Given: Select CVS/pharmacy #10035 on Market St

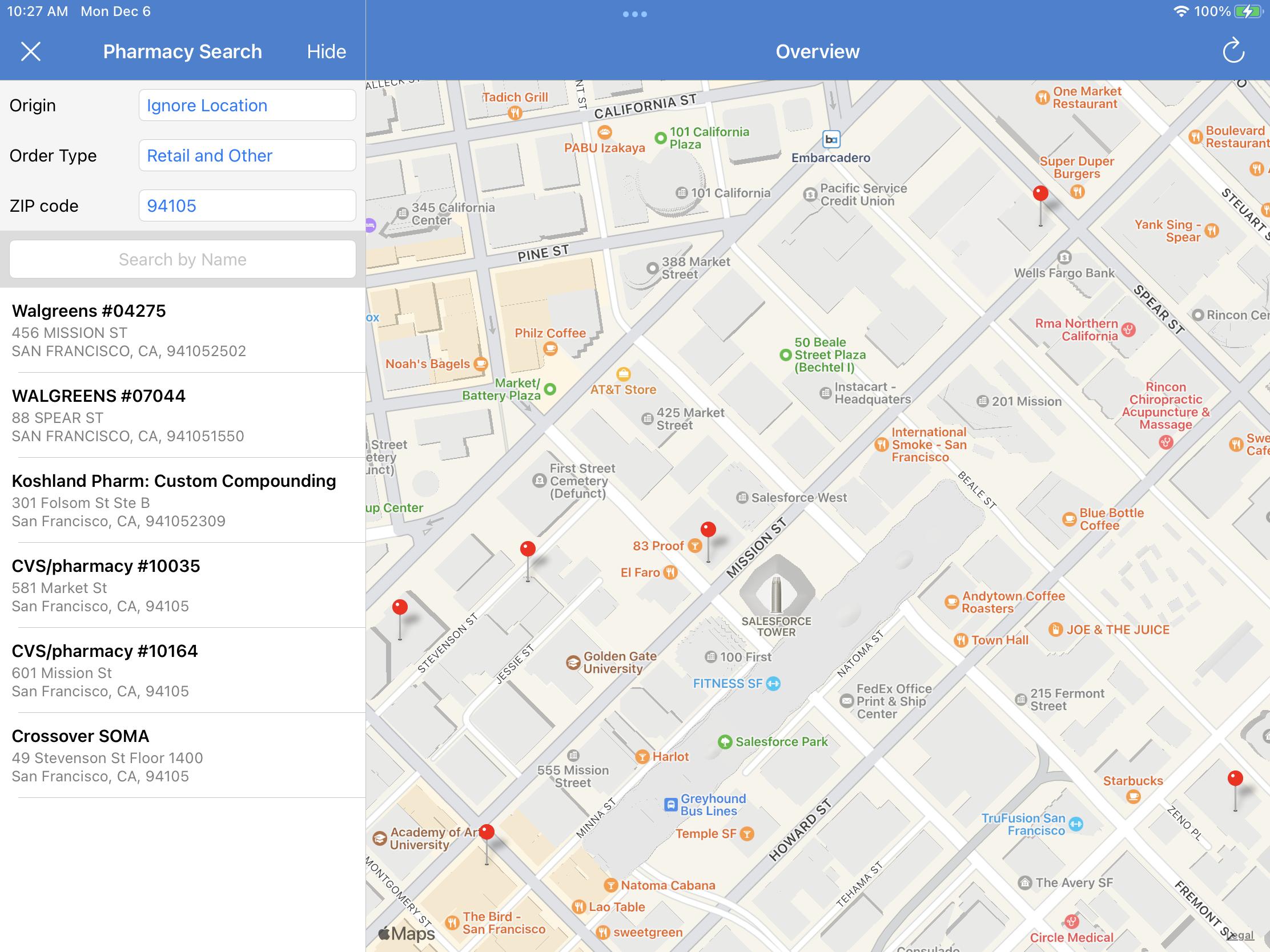Looking at the screenshot, I should tap(183, 585).
